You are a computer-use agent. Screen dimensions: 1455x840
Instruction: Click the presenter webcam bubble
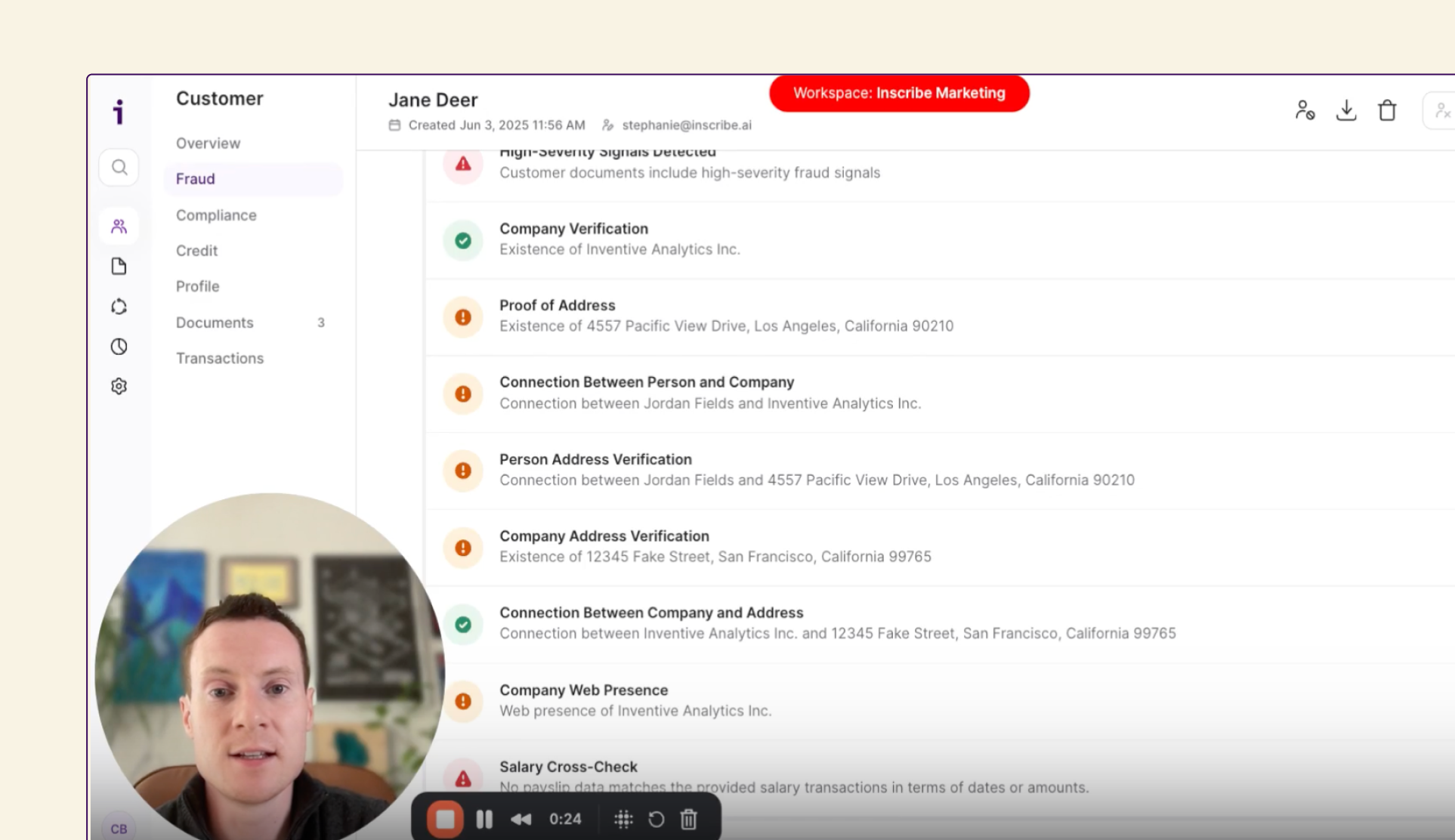tap(269, 667)
